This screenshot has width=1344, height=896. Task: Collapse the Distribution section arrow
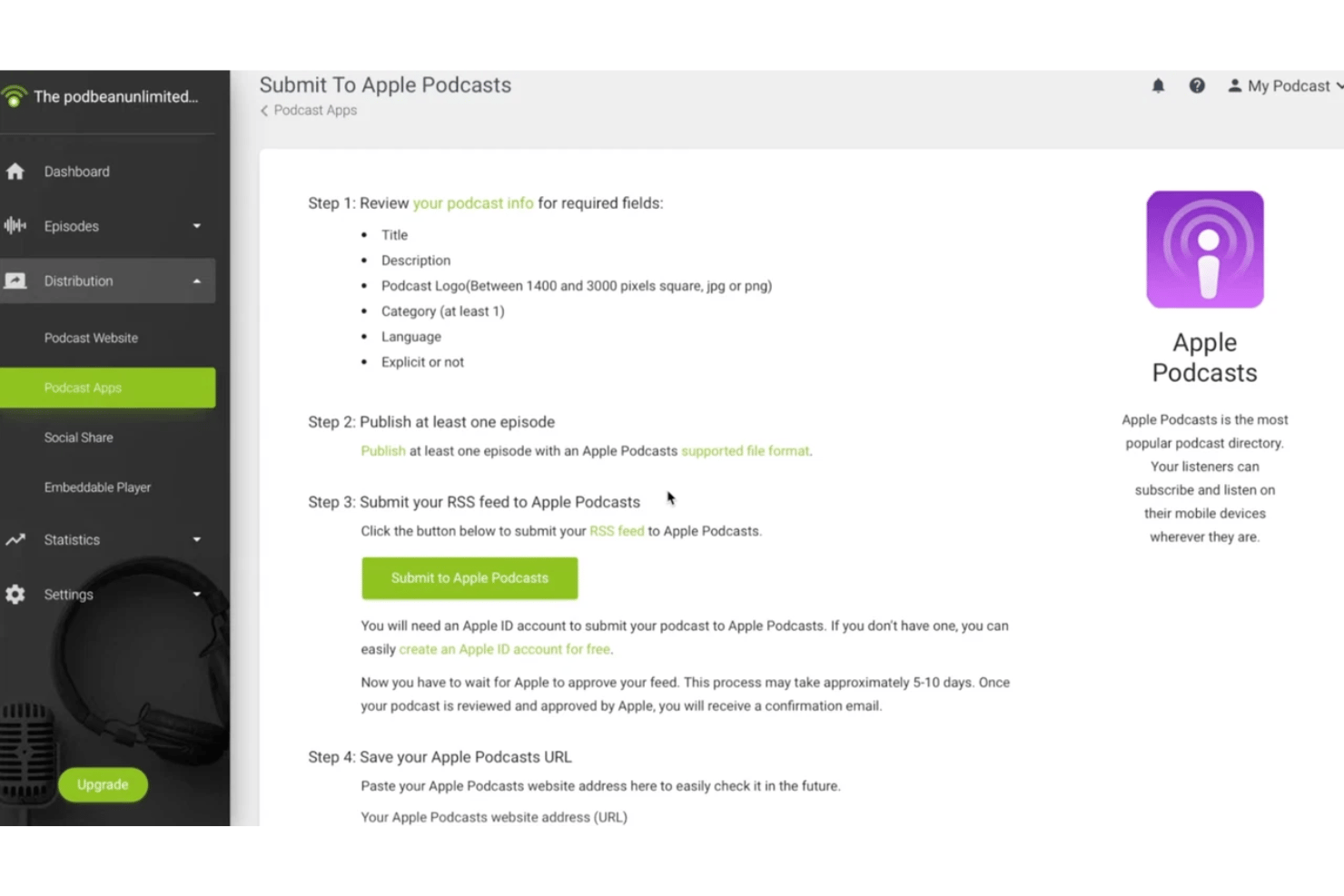[197, 281]
